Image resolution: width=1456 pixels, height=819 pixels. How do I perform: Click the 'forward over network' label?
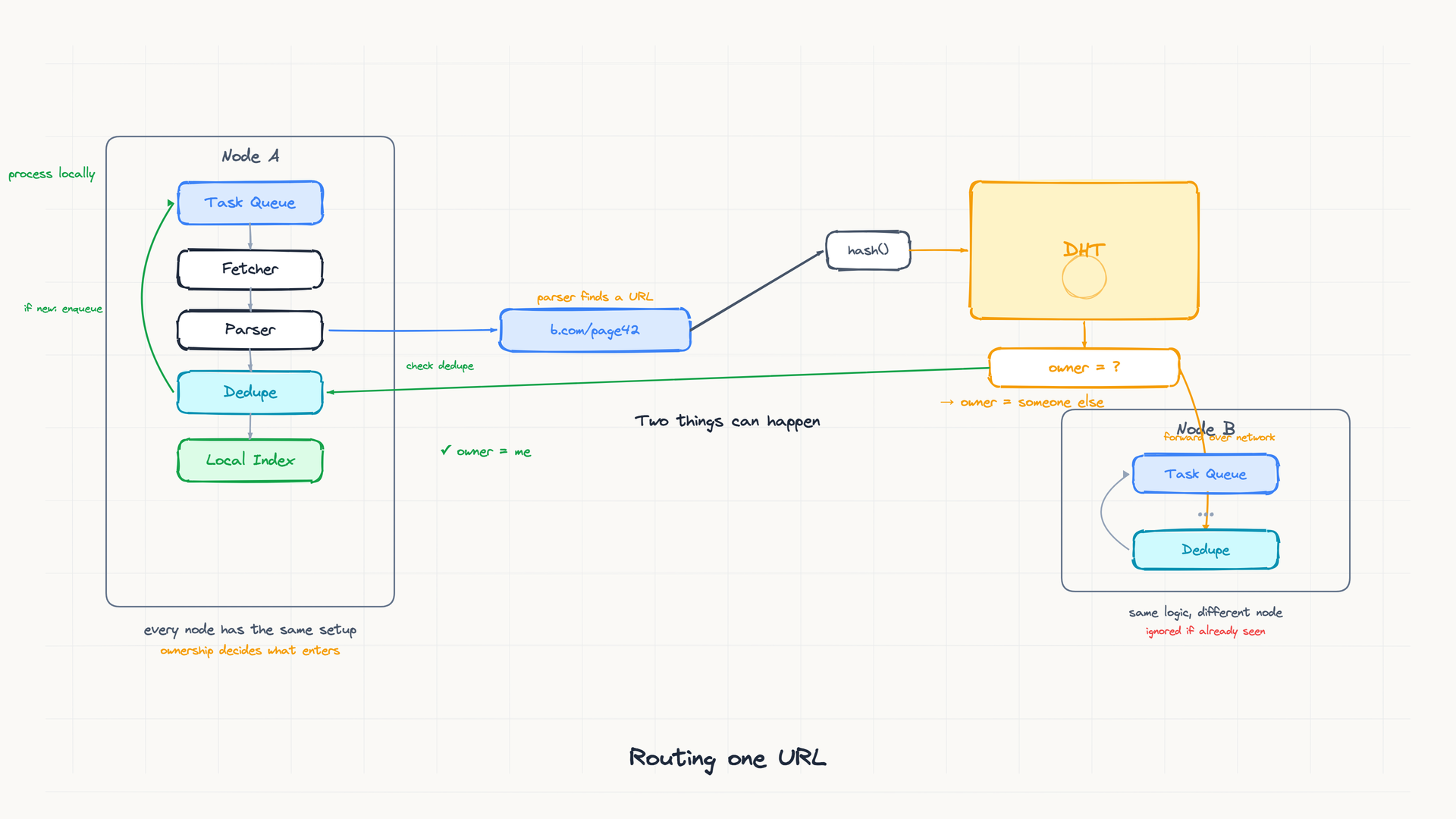click(1219, 438)
